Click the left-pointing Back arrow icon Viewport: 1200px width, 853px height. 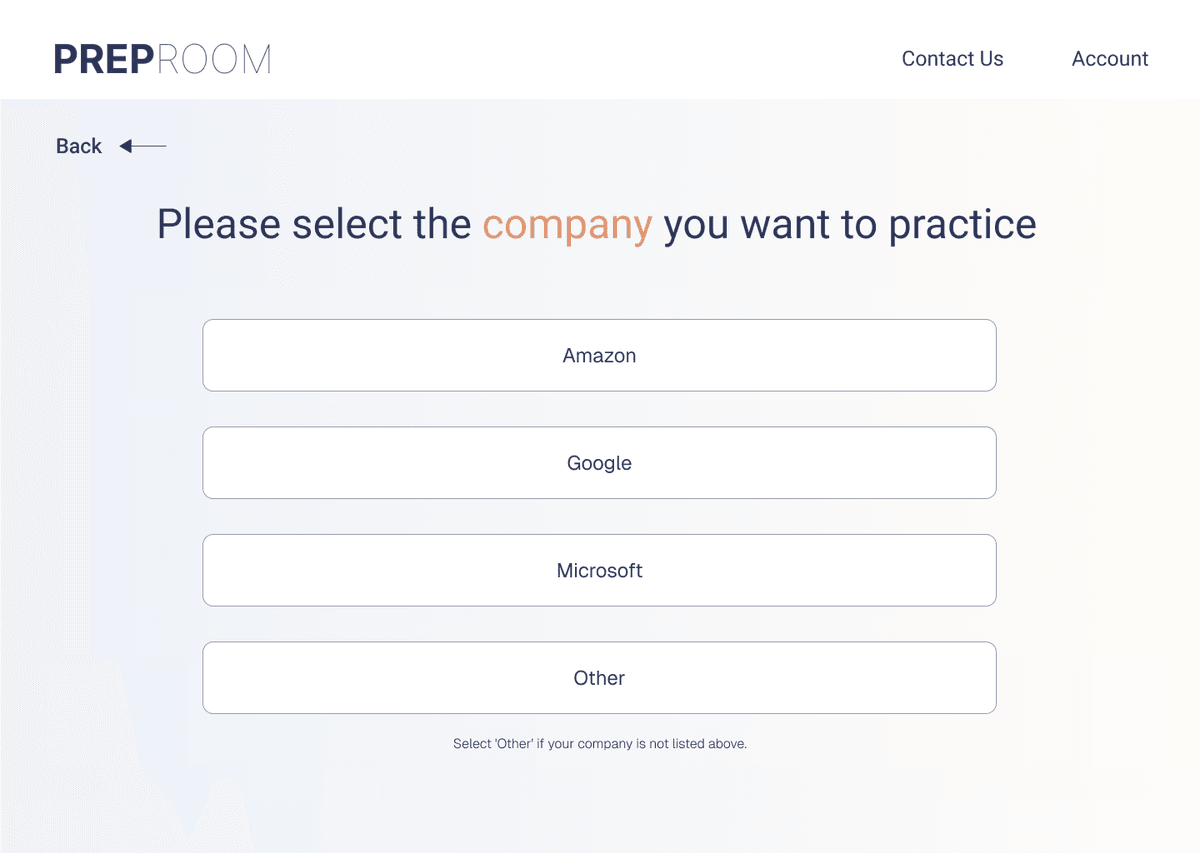pos(142,147)
